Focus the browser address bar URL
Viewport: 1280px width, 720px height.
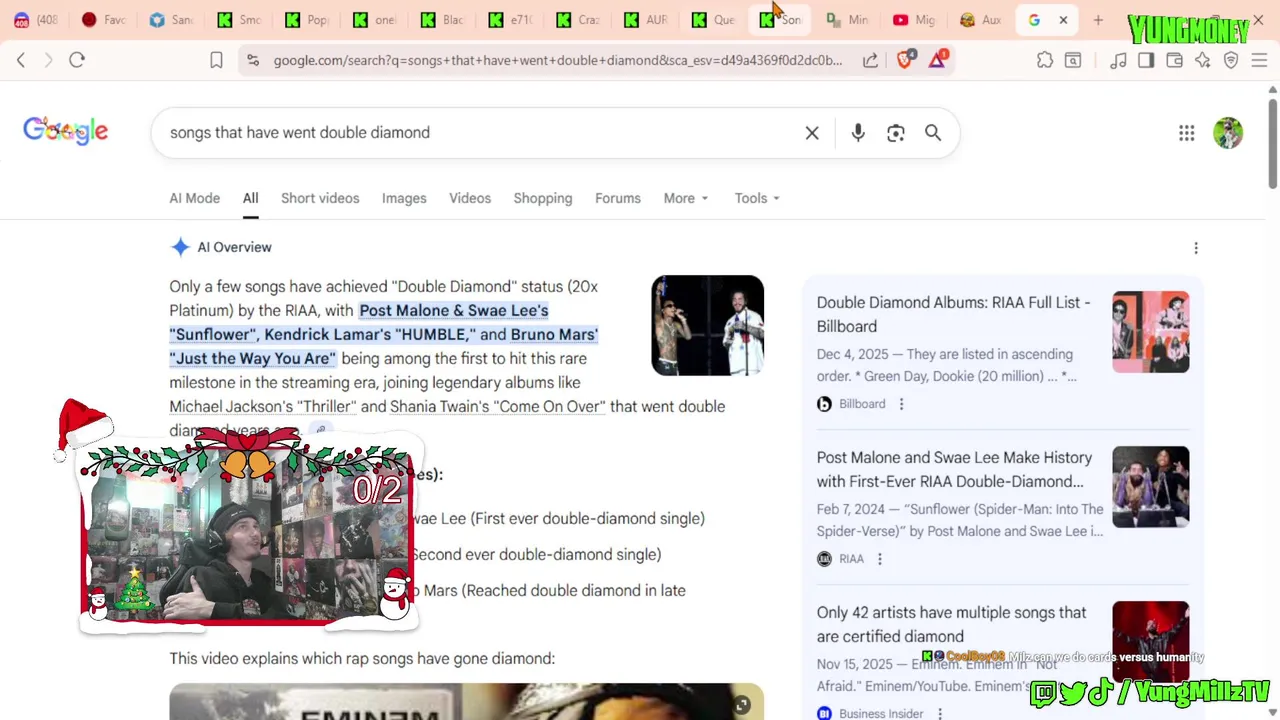(558, 60)
